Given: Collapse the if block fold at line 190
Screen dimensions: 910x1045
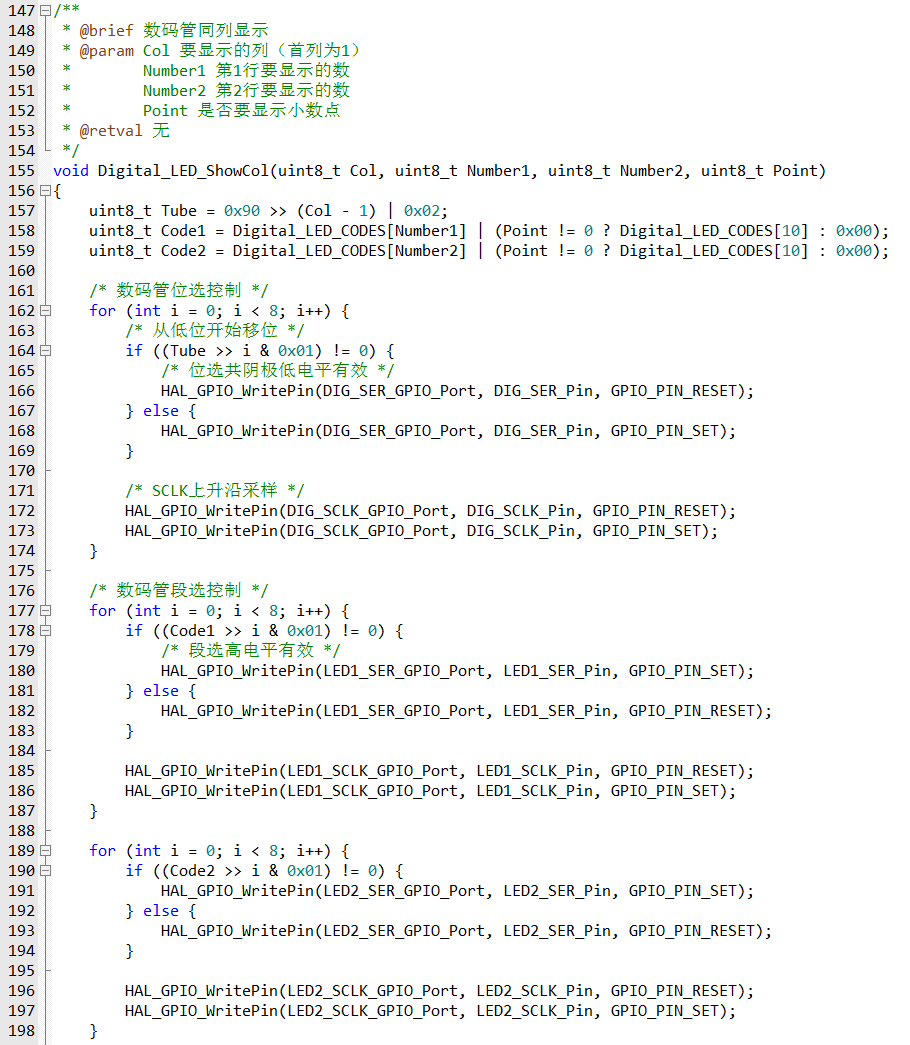Looking at the screenshot, I should pos(45,870).
